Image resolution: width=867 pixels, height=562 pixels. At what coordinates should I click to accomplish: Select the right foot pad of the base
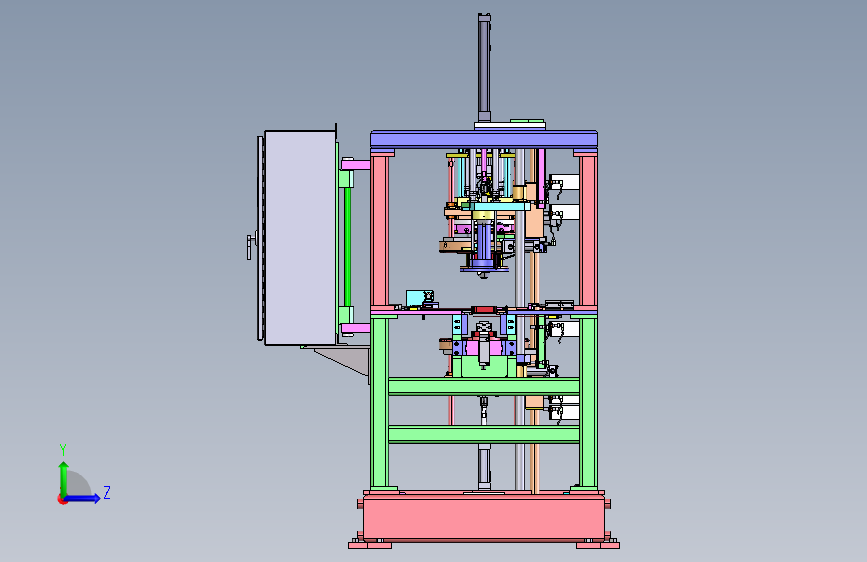[598, 545]
